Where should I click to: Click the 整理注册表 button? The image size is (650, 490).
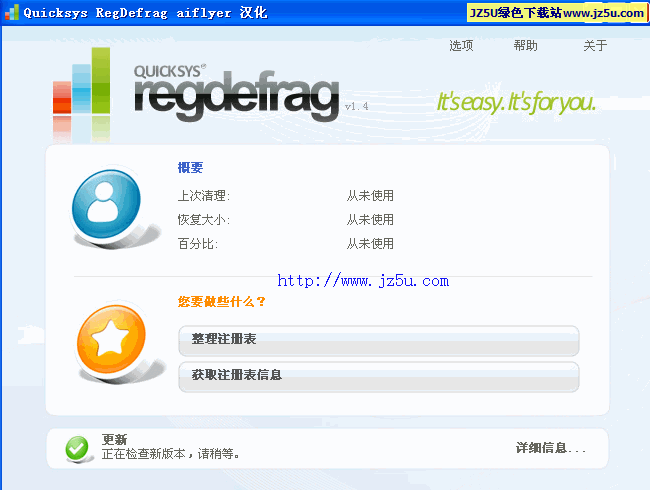click(378, 340)
